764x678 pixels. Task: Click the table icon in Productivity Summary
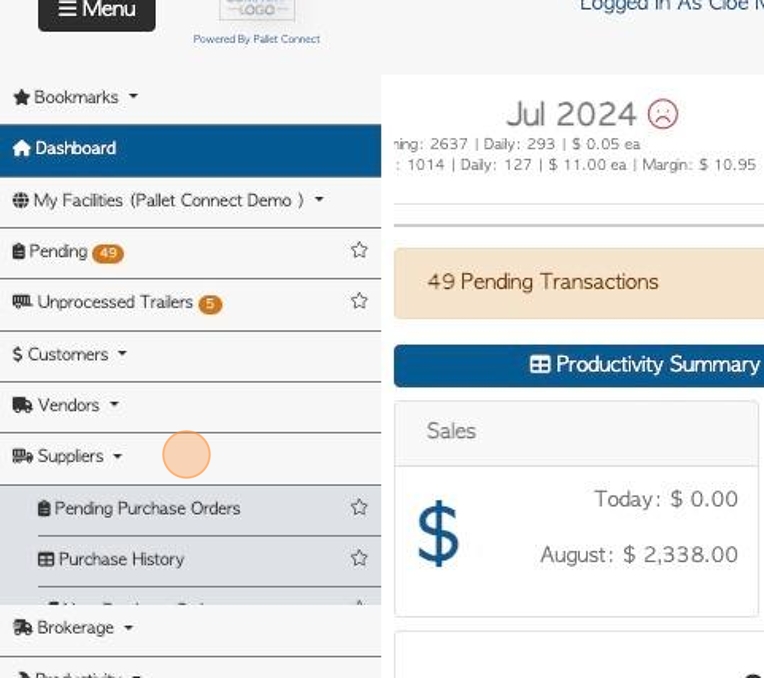pyautogui.click(x=540, y=364)
